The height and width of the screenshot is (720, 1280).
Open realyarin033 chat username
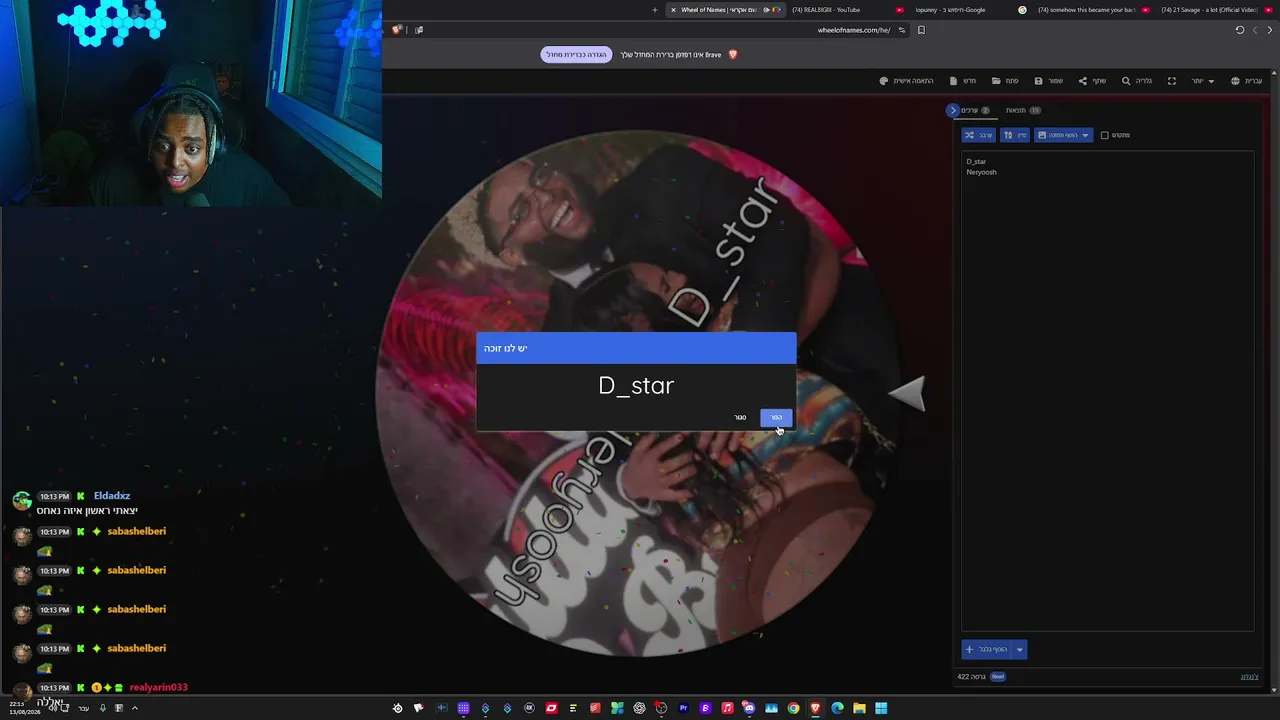(x=158, y=688)
